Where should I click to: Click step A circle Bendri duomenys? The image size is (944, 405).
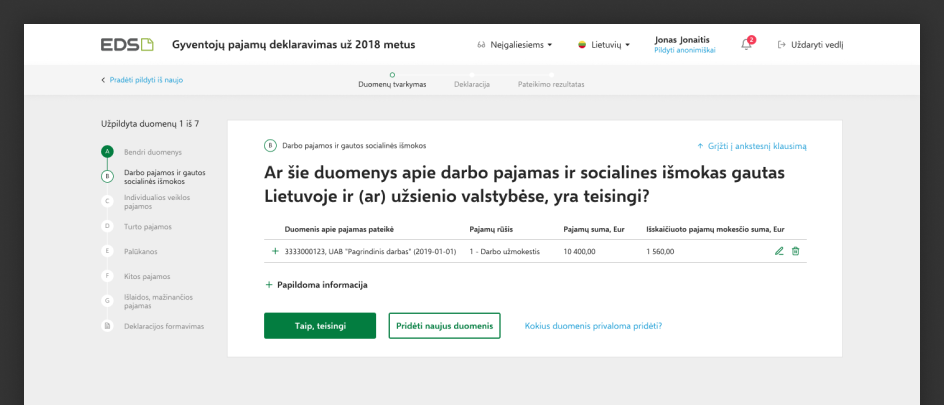point(107,152)
